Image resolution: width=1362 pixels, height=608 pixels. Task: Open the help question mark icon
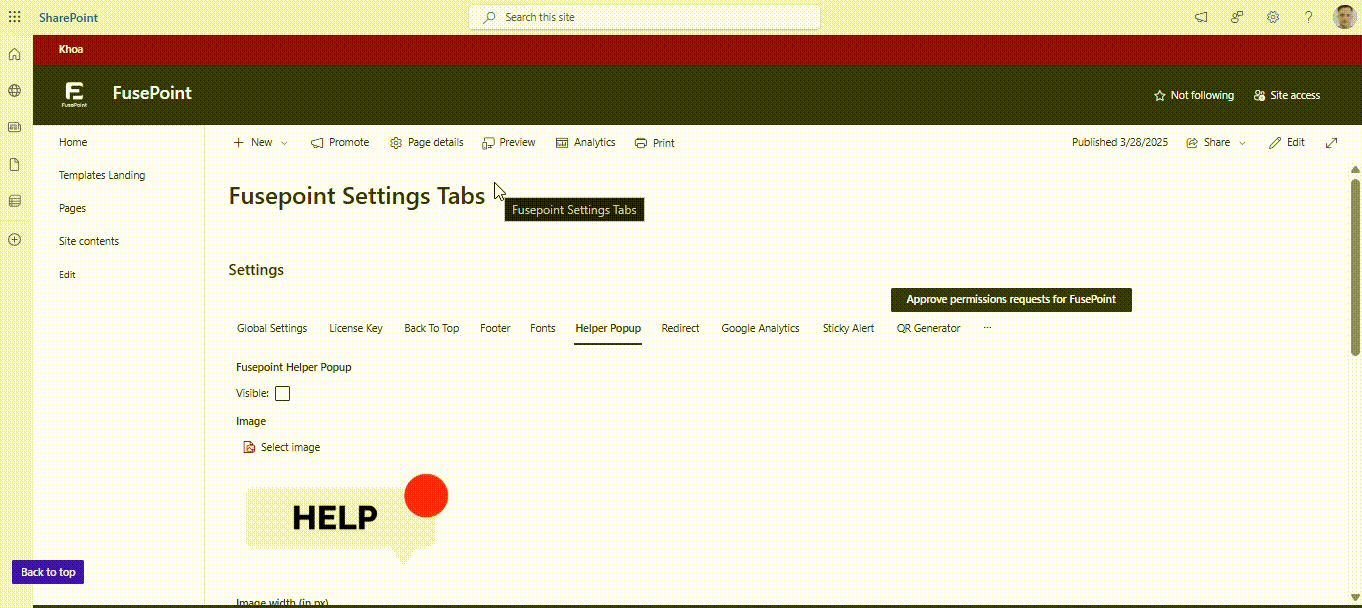pos(1308,17)
